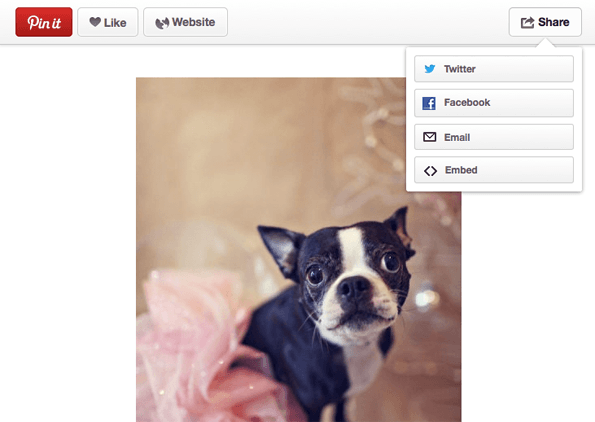The image size is (595, 422).
Task: Click the blue Twitter bird icon
Action: [430, 69]
